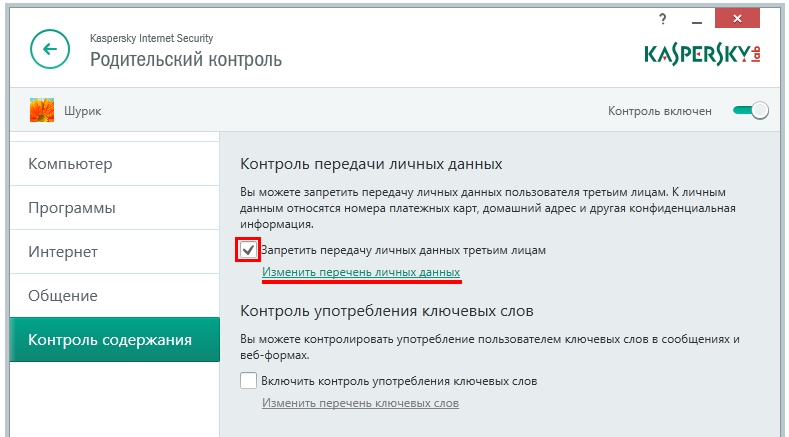Toggle the Контроль включен switch
This screenshot has height=437, width=789.
click(x=750, y=111)
